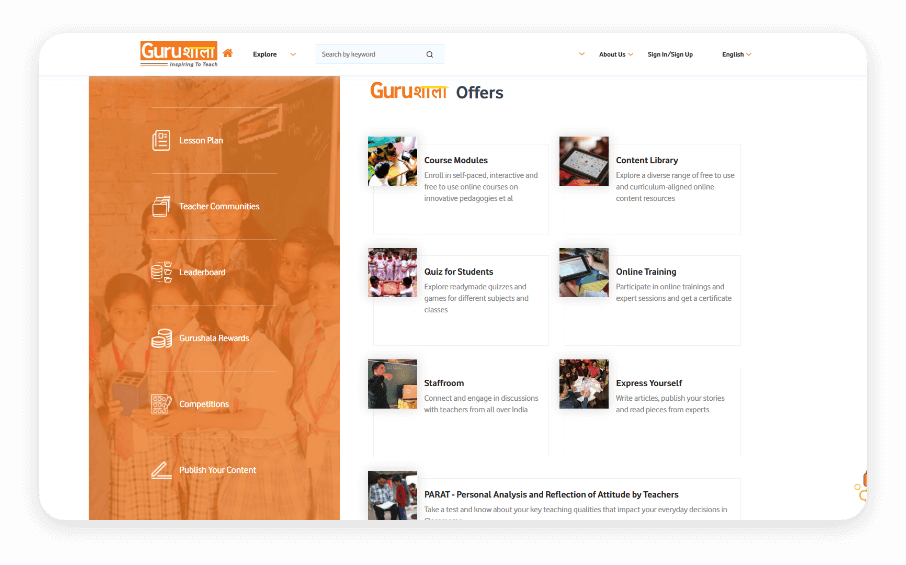The width and height of the screenshot is (906, 565).
Task: Click Sign In/Sign Up link
Action: tap(670, 54)
